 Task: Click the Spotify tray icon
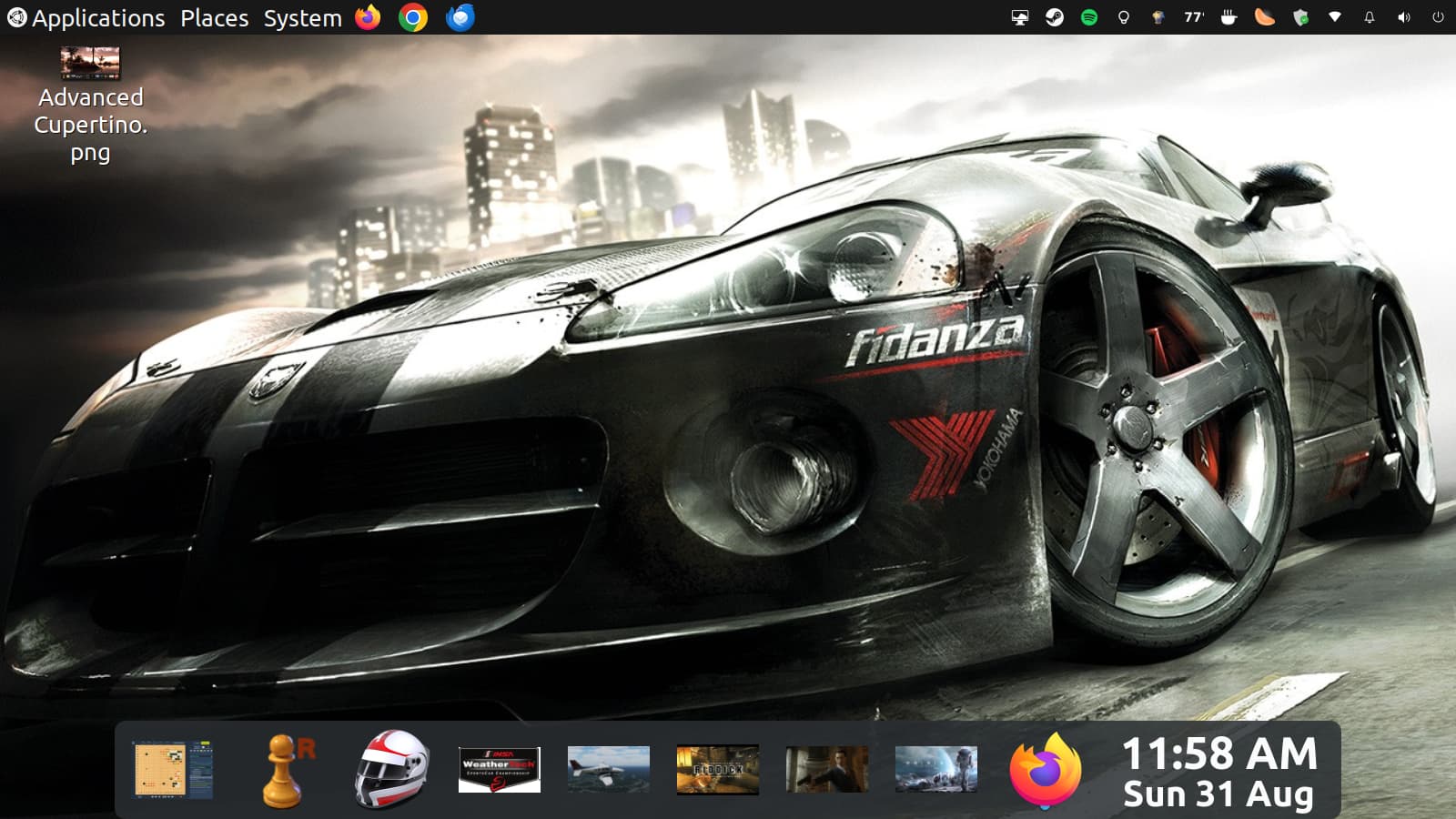pyautogui.click(x=1088, y=17)
